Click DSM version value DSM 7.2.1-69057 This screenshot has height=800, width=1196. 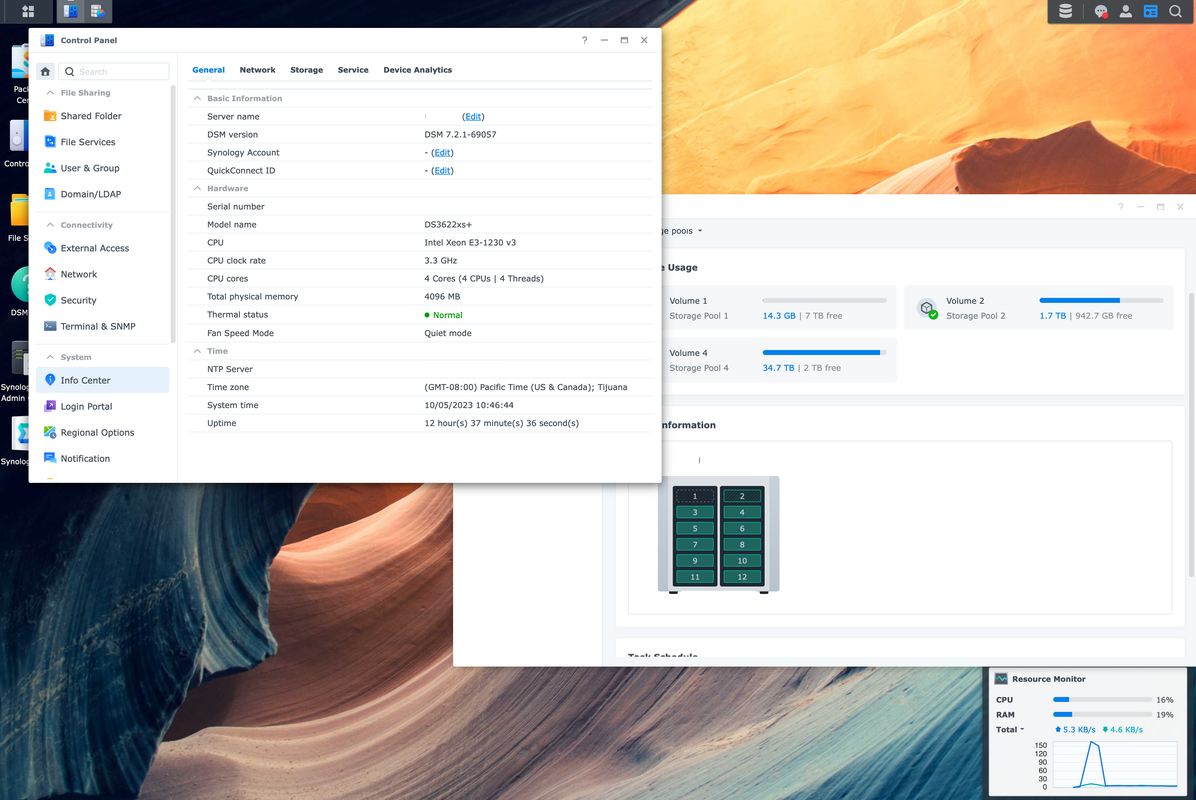click(x=460, y=135)
